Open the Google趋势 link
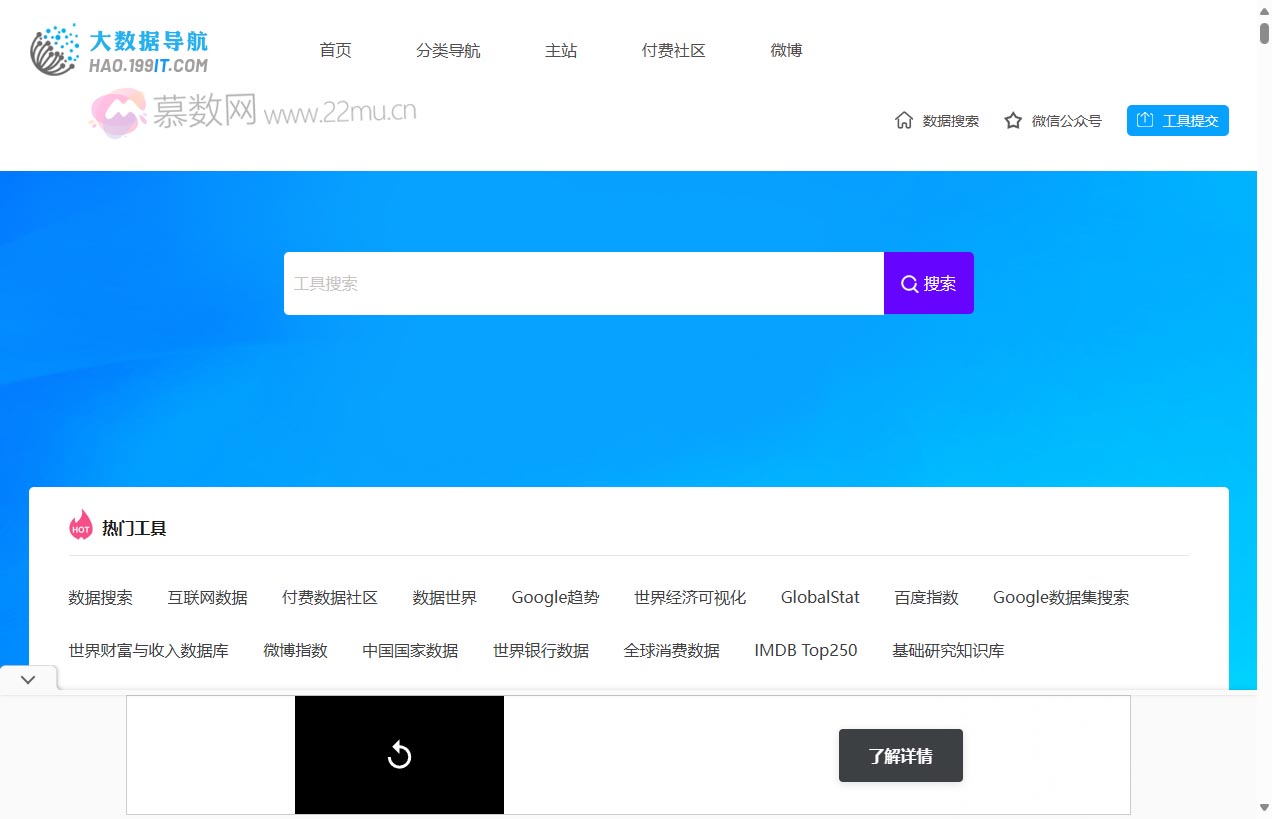 [x=555, y=597]
